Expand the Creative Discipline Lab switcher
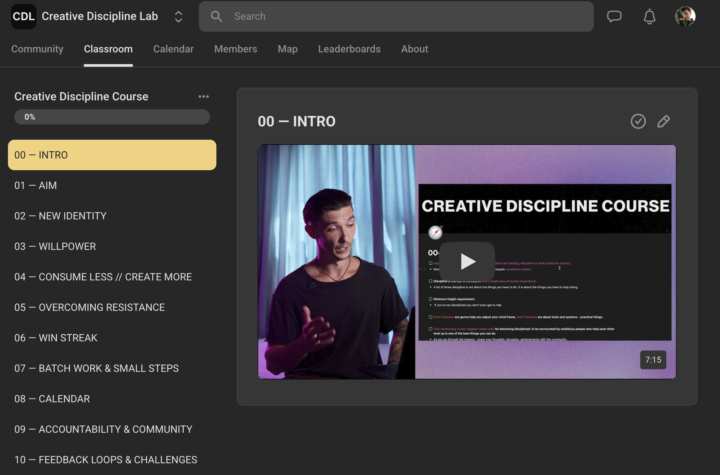This screenshot has height=475, width=720. (178, 17)
